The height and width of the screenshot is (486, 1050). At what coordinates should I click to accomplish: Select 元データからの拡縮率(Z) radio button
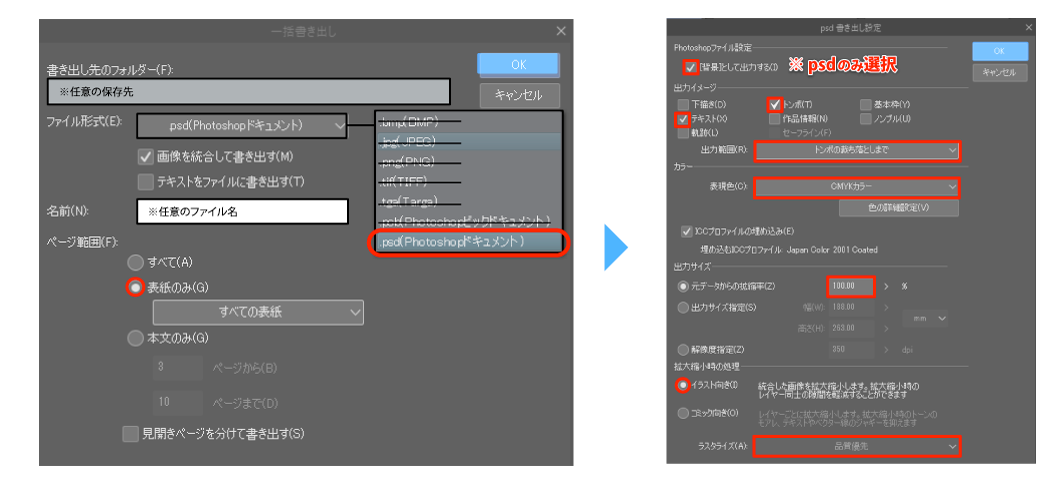coord(683,287)
